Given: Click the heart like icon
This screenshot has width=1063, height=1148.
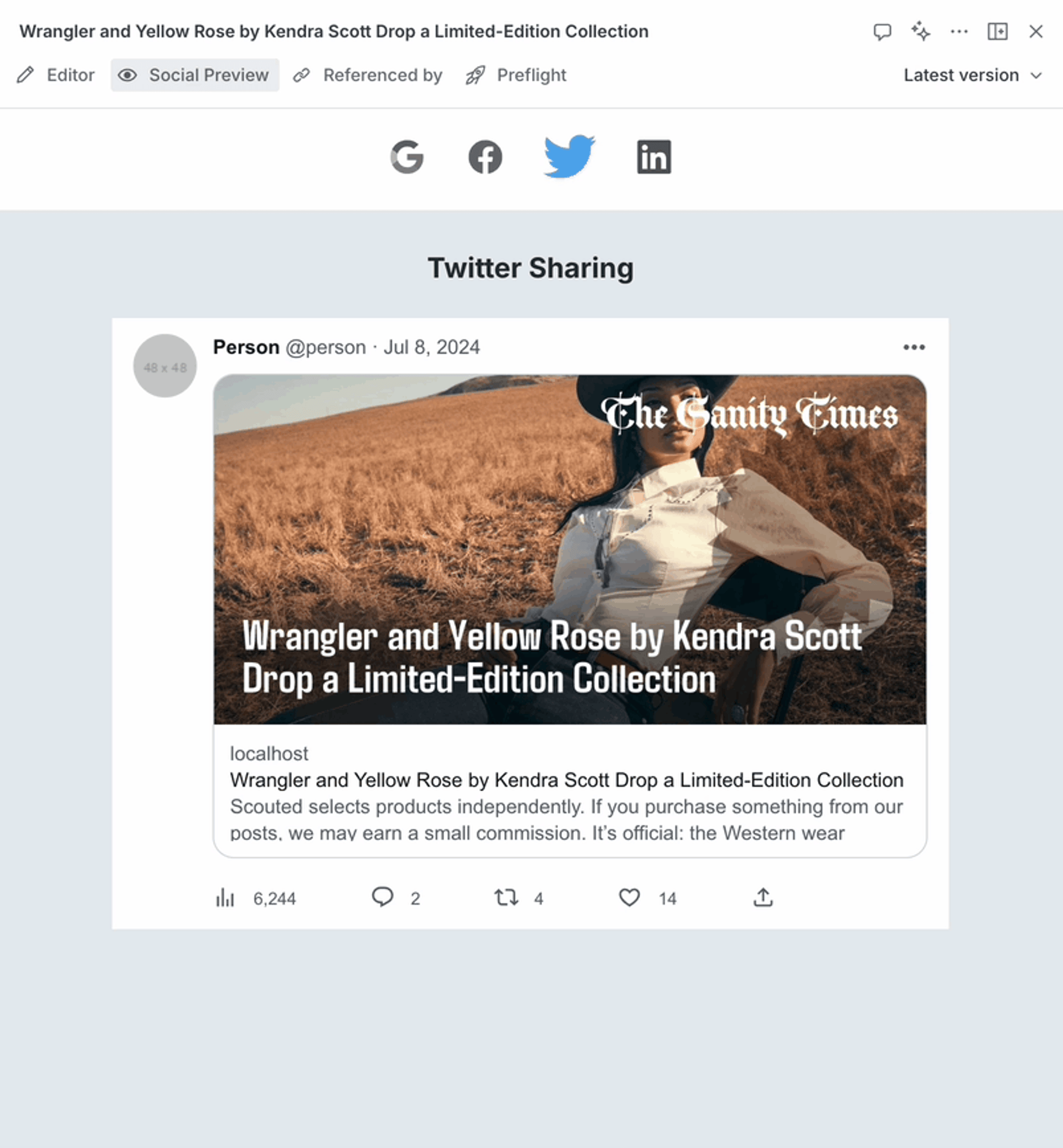Looking at the screenshot, I should (629, 897).
